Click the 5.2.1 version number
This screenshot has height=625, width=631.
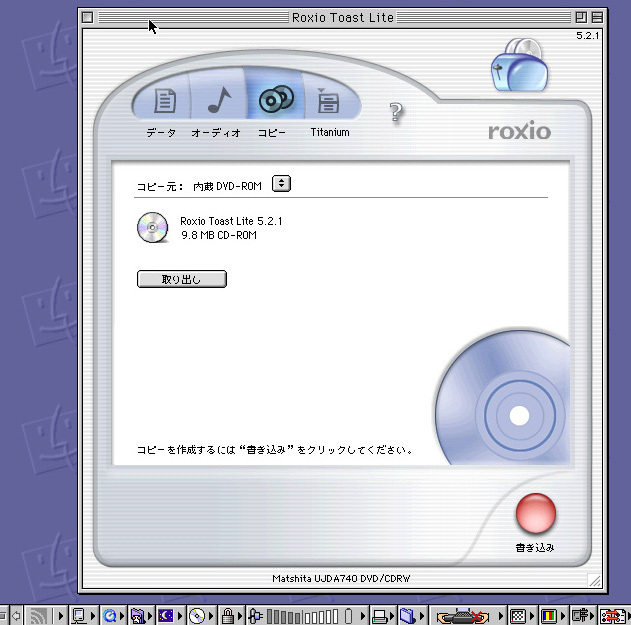tap(588, 35)
